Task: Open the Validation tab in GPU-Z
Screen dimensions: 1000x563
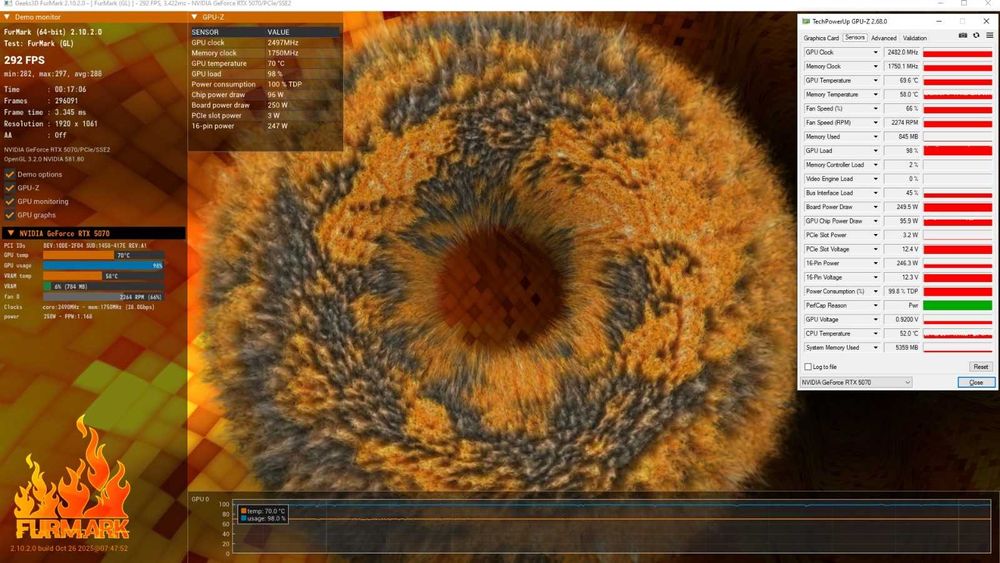Action: coord(915,38)
